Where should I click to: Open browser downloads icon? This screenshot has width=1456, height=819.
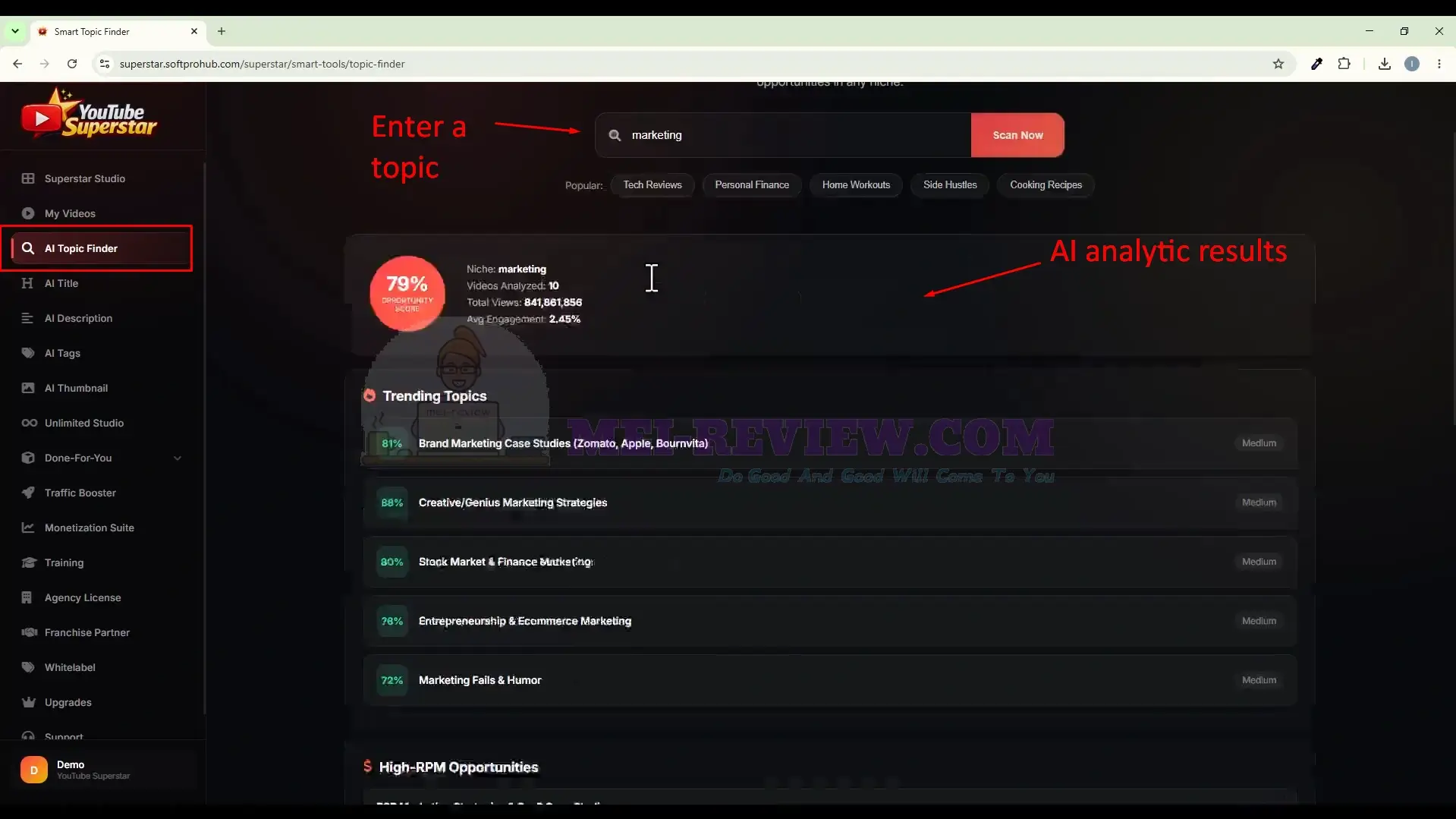tap(1384, 64)
